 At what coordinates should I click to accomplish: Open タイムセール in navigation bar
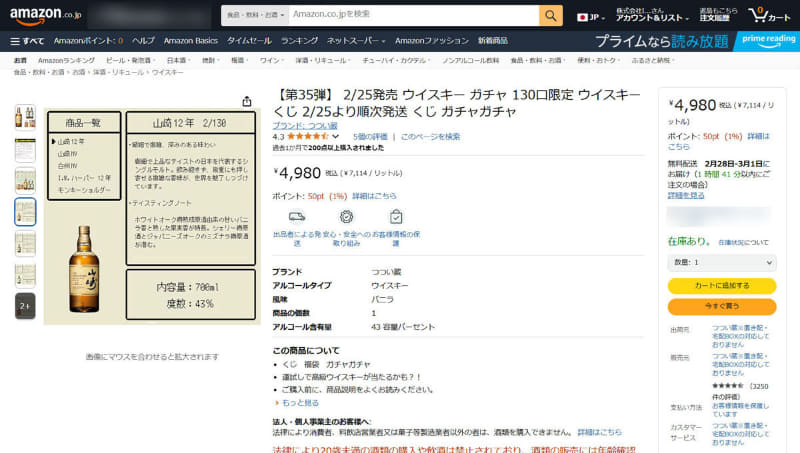coord(248,41)
